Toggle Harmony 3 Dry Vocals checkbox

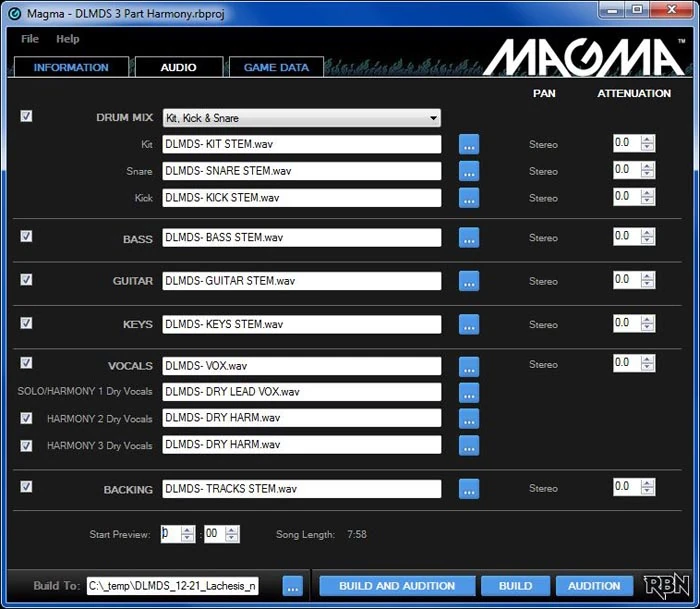[26, 446]
